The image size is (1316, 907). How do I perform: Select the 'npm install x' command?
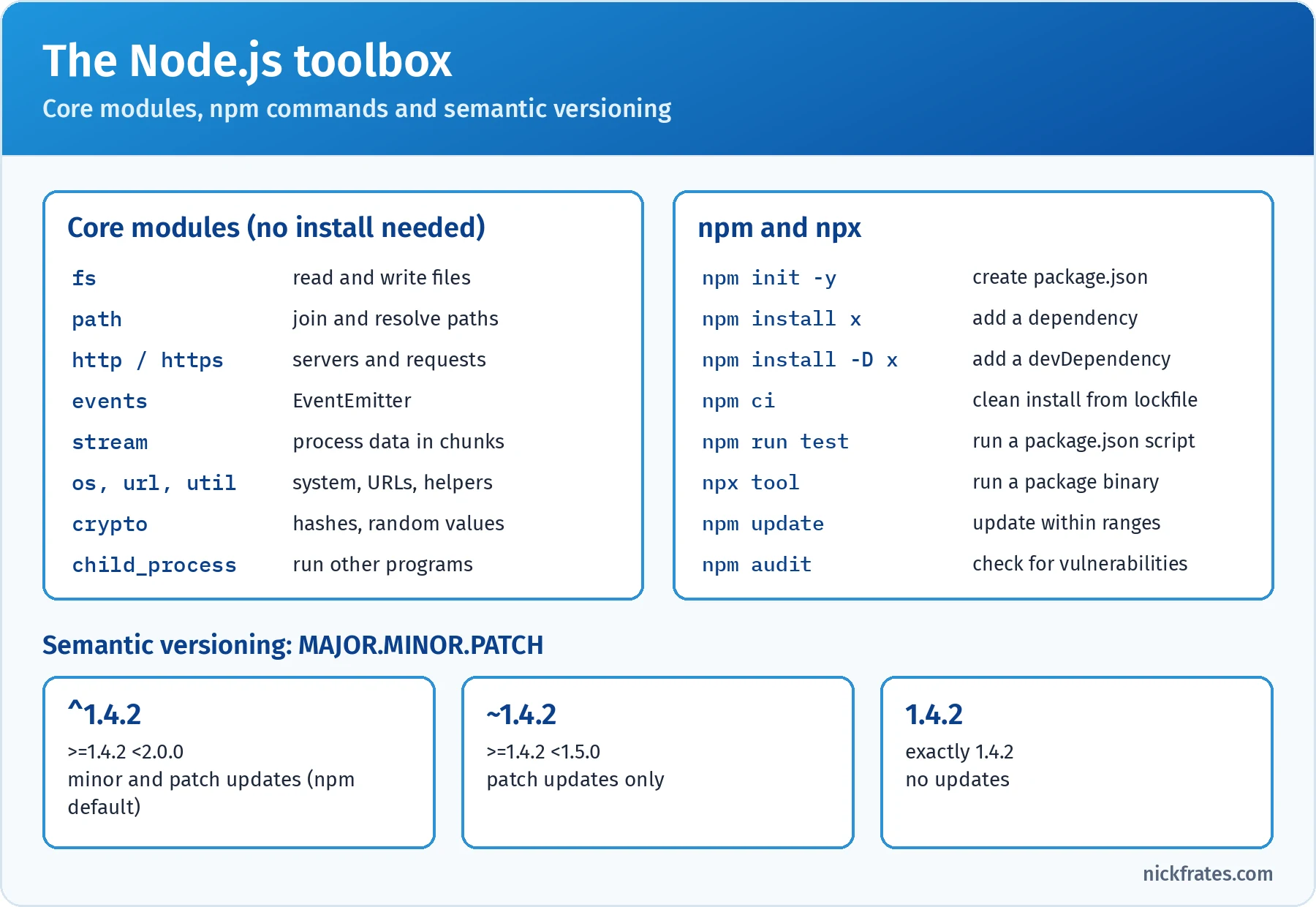tap(782, 319)
